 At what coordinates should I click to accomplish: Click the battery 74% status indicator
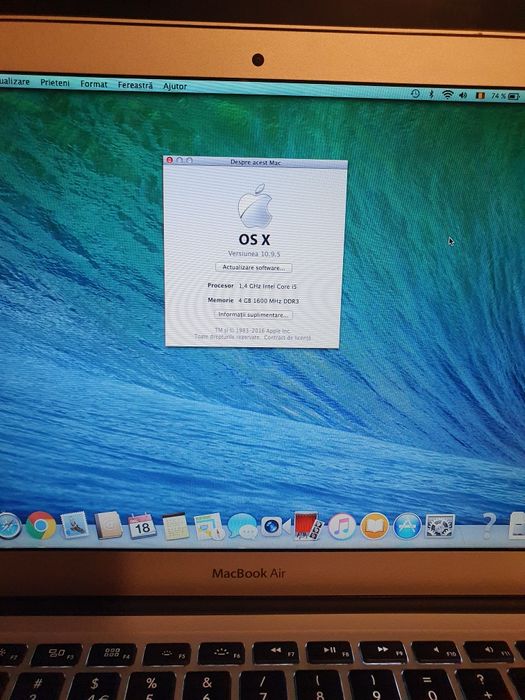coord(505,96)
